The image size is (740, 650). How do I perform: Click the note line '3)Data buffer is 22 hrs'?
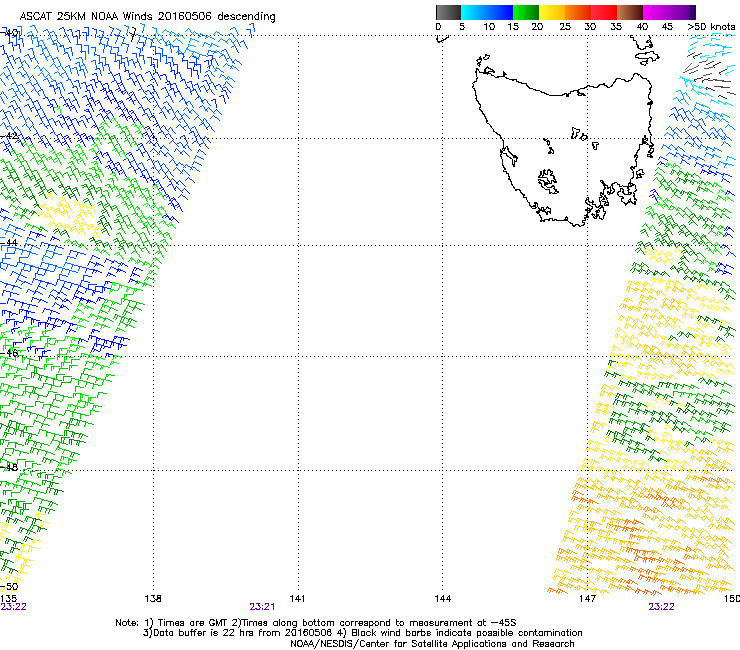362,633
